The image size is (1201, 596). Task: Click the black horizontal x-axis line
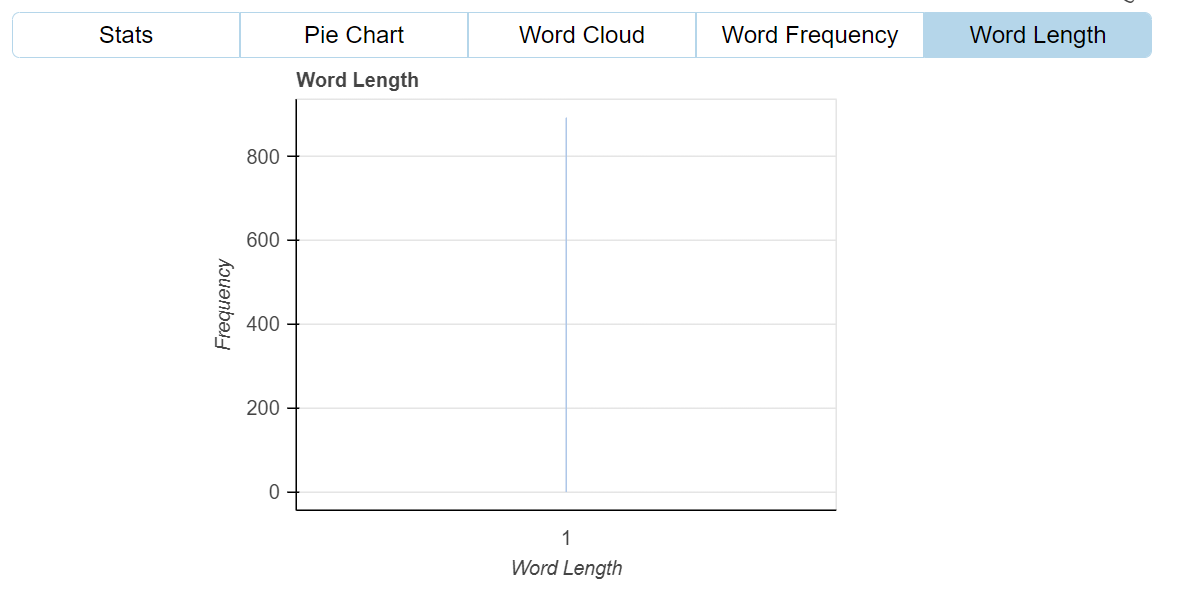(566, 510)
